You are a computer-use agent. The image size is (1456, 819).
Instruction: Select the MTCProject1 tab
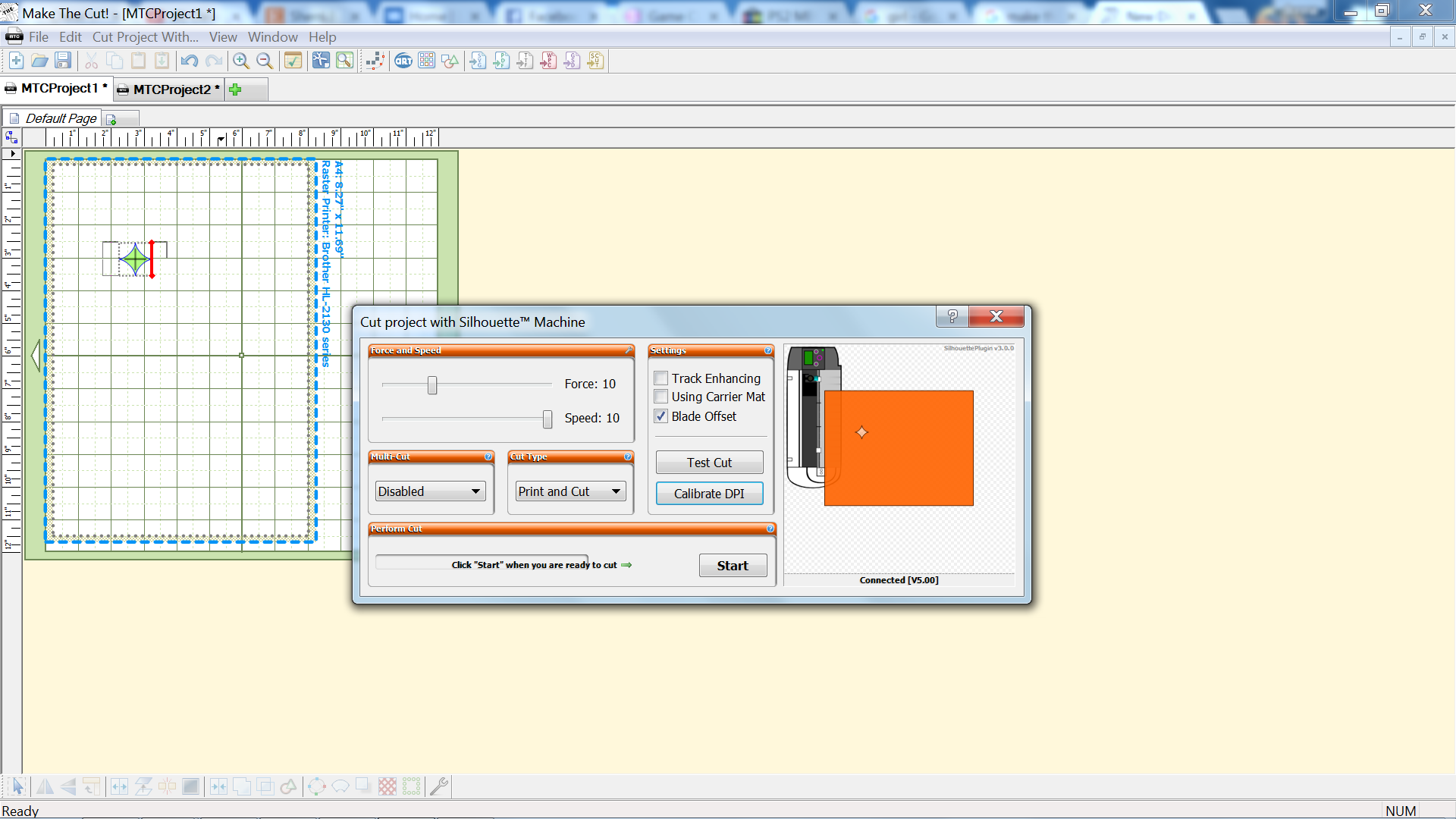tap(58, 89)
